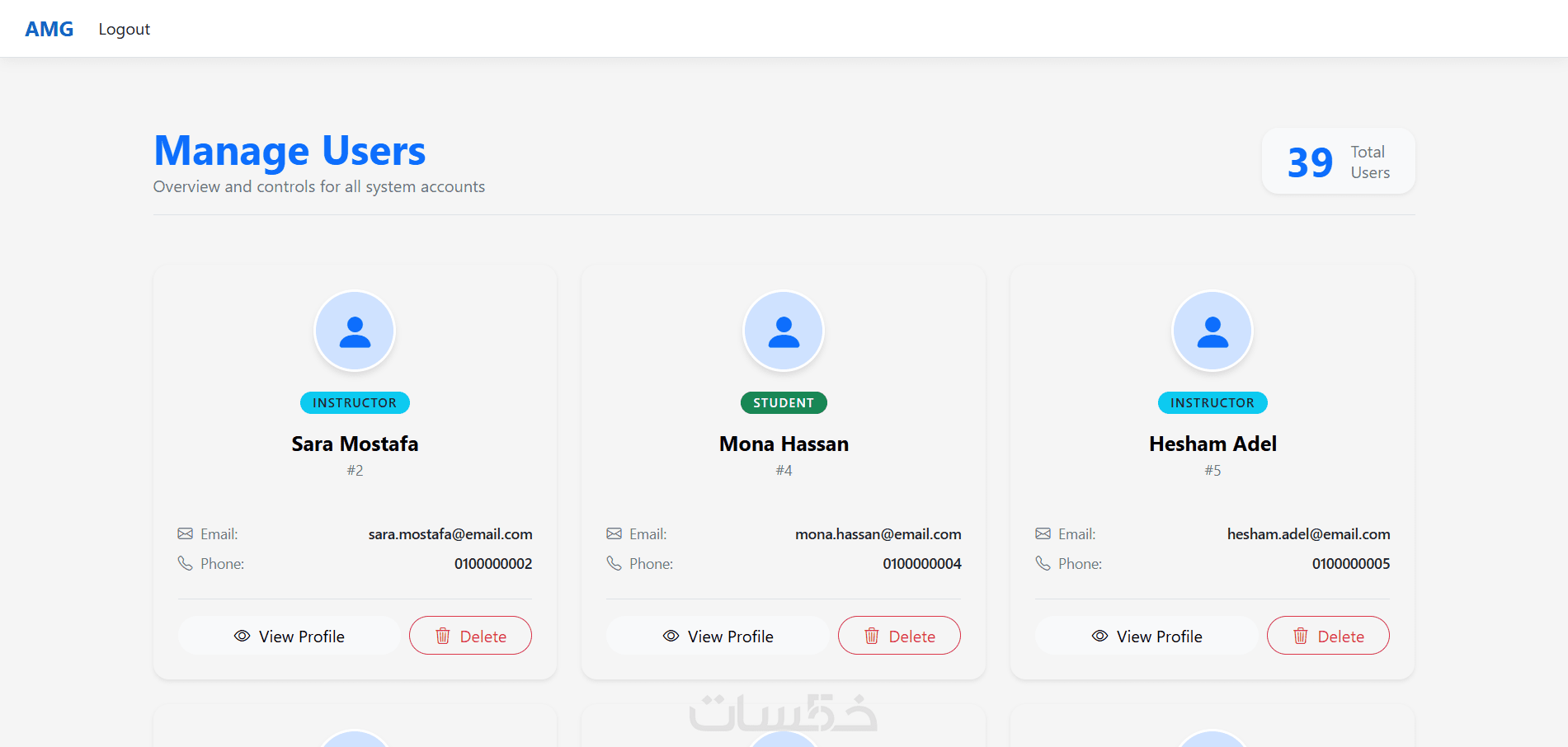Click the envelope icon on Hesham Adel's card
Image resolution: width=1568 pixels, height=747 pixels.
[1043, 533]
